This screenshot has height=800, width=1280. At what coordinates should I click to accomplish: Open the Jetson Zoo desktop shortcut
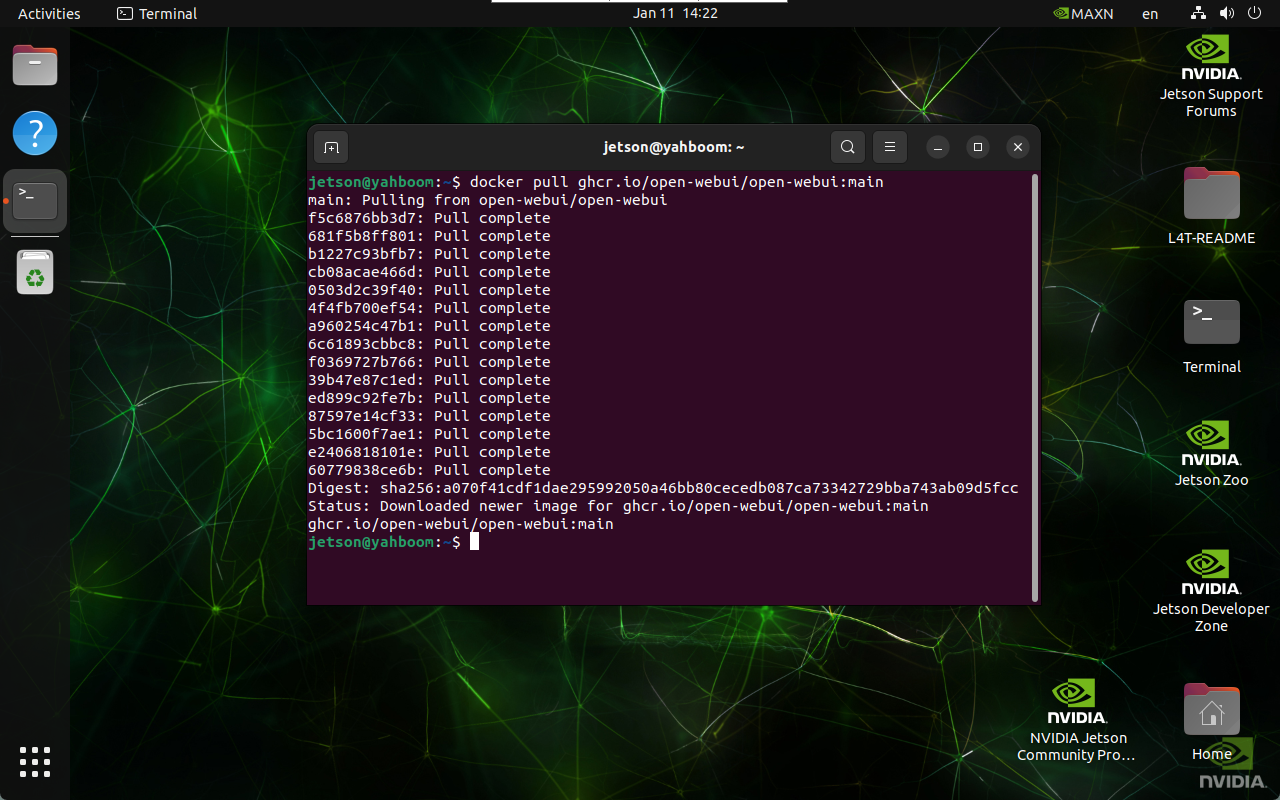[x=1211, y=452]
